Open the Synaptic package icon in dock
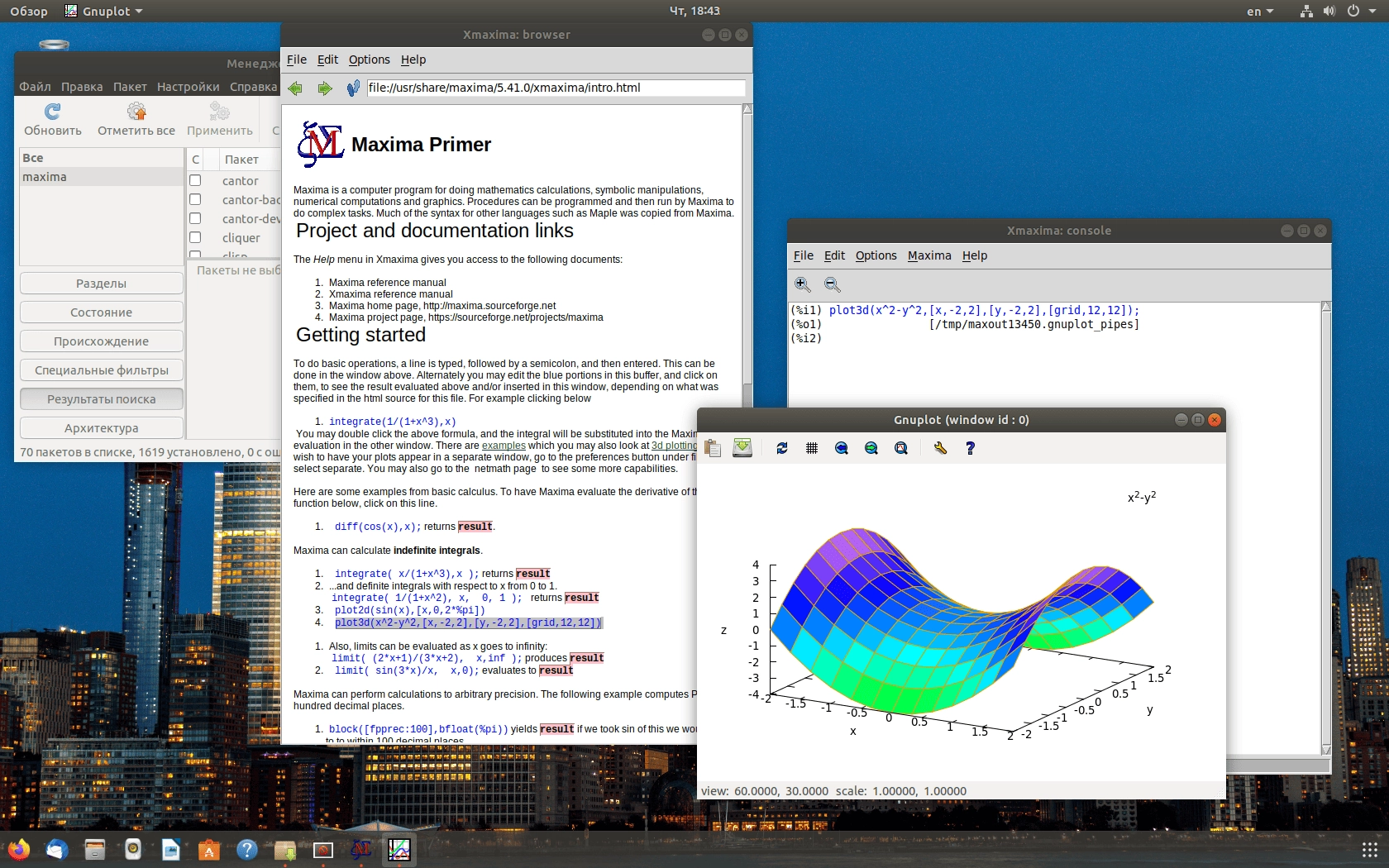This screenshot has width=1389, height=868. click(285, 849)
